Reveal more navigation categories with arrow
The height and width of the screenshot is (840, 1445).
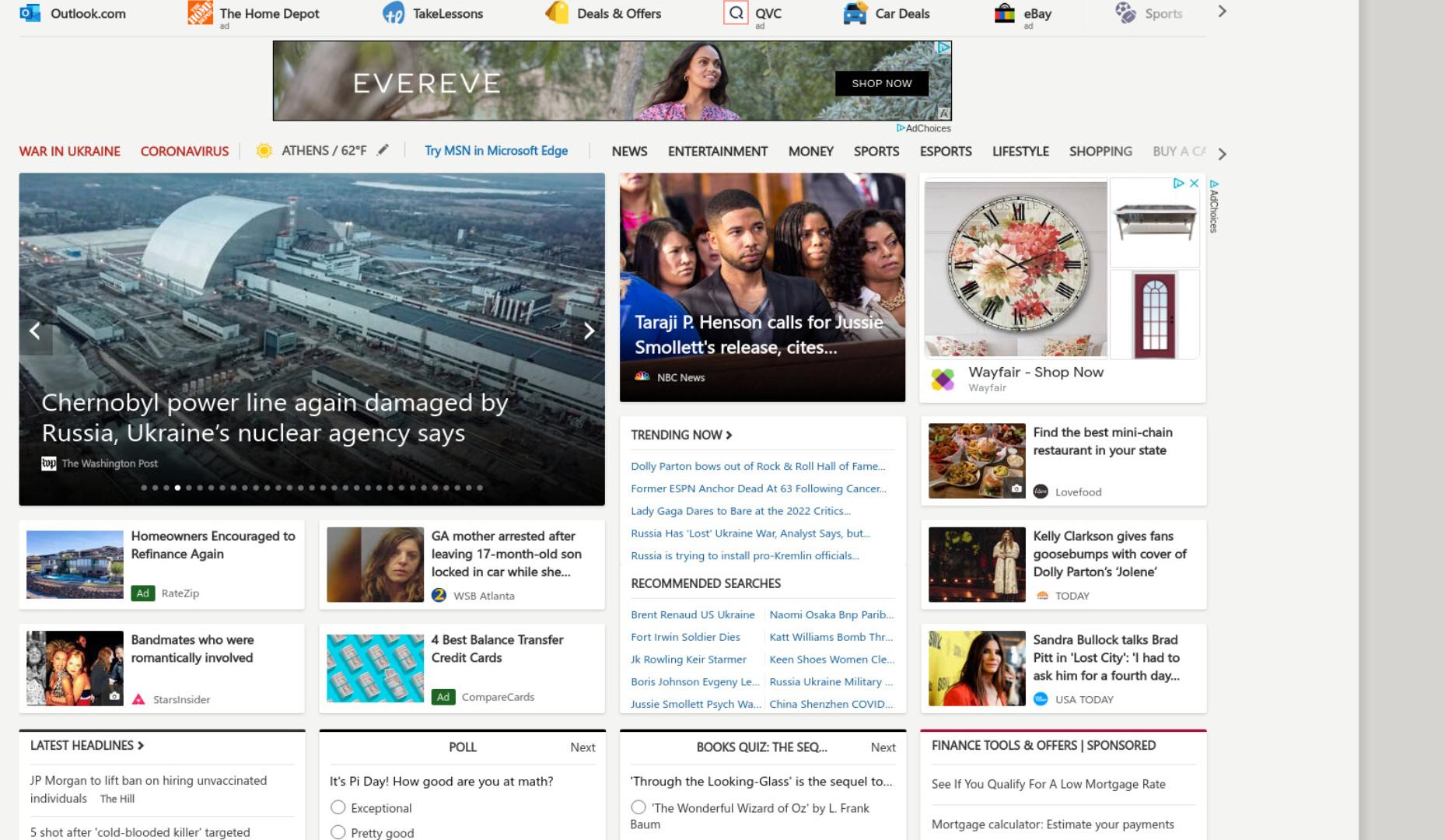coord(1222,153)
